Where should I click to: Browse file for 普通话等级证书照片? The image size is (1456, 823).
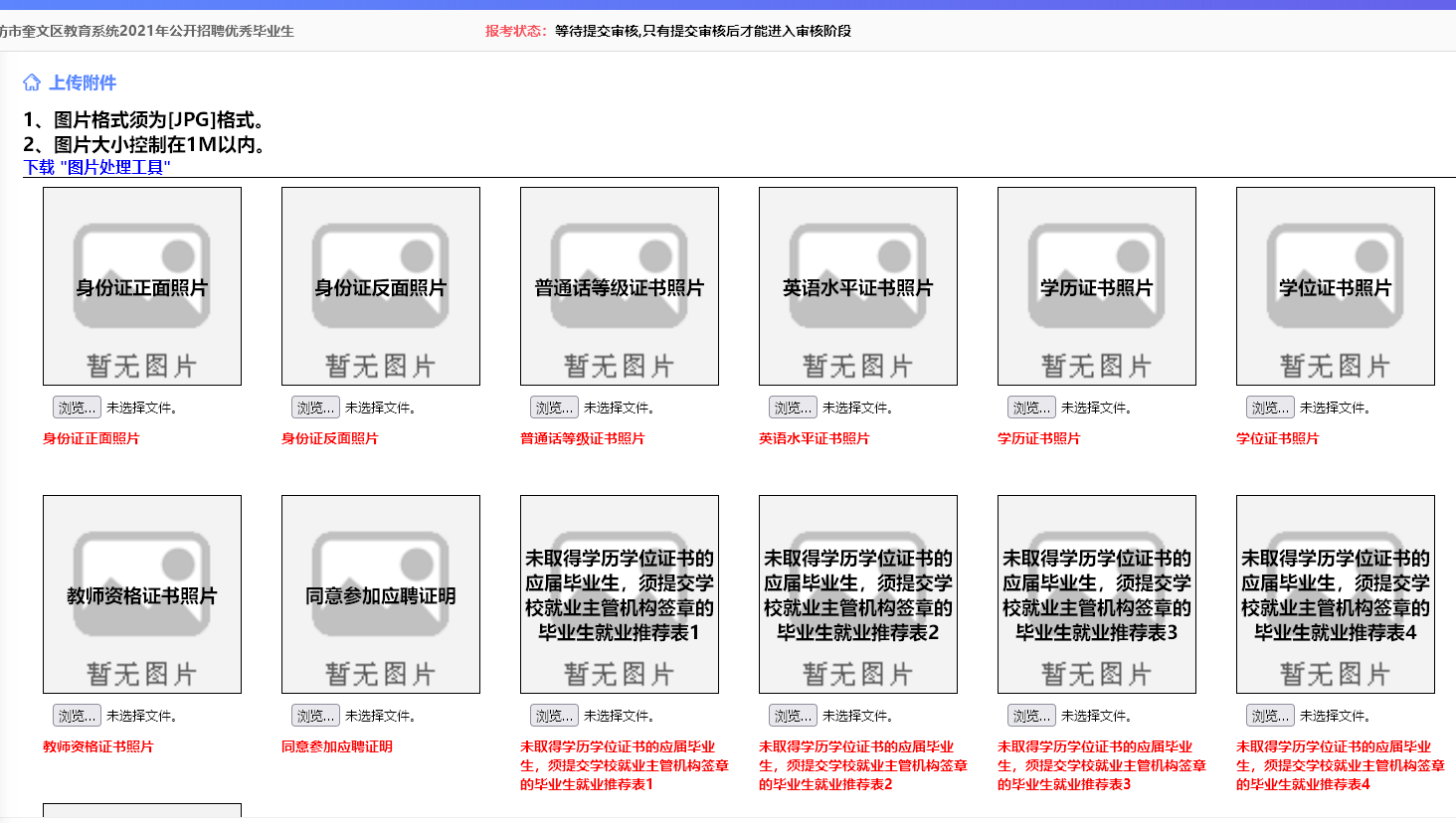(x=554, y=408)
